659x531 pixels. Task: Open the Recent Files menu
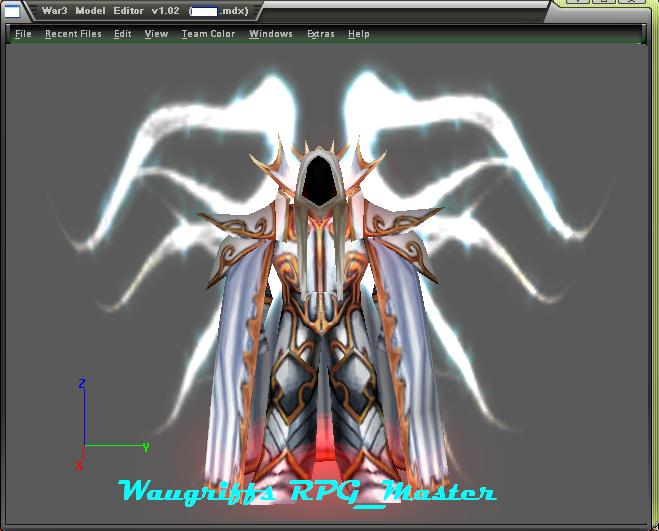73,34
